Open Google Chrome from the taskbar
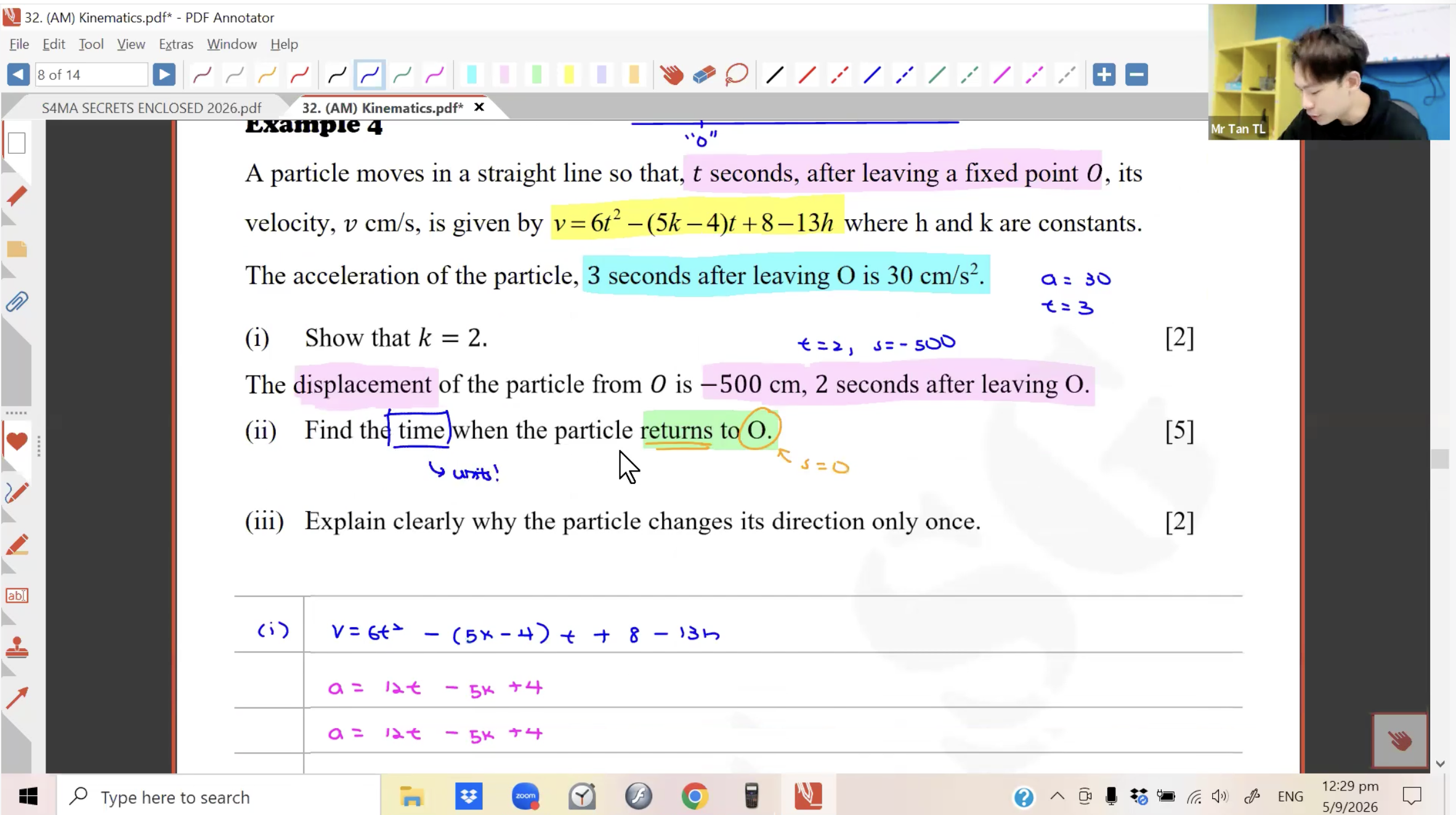This screenshot has height=815, width=1456. point(695,797)
